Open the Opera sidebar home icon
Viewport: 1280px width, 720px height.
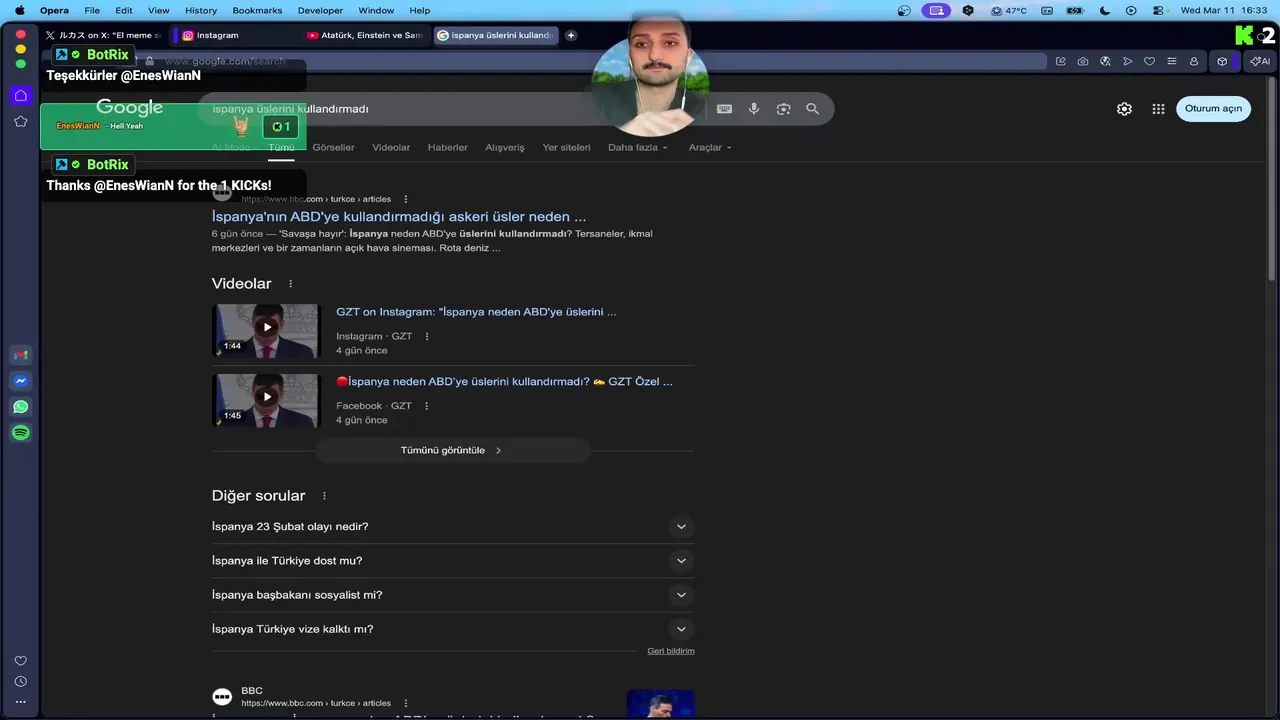click(20, 95)
